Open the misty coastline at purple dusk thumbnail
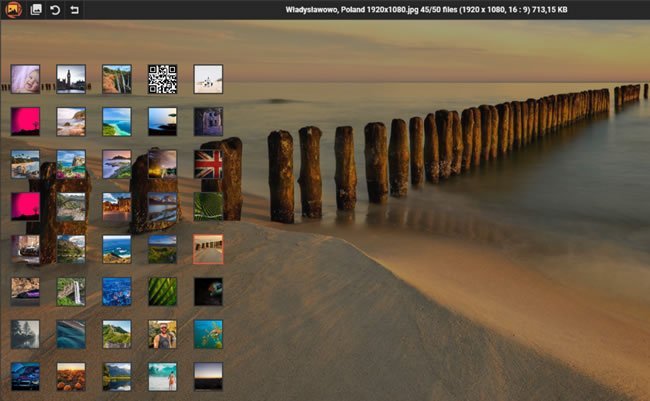Viewport: 650px width, 401px height. coord(117,164)
